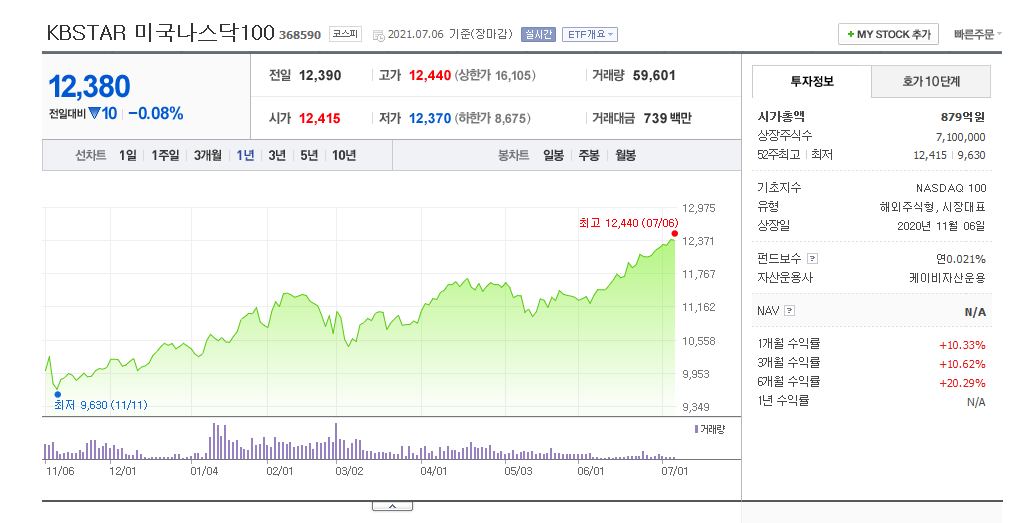Image resolution: width=1034 pixels, height=523 pixels.
Task: Open fund fee help question icon
Action: (x=812, y=259)
